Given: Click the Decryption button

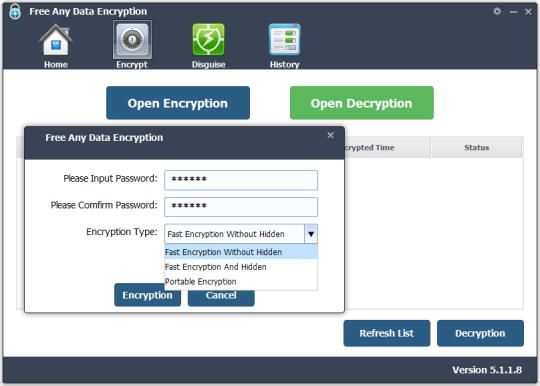Looking at the screenshot, I should point(480,333).
